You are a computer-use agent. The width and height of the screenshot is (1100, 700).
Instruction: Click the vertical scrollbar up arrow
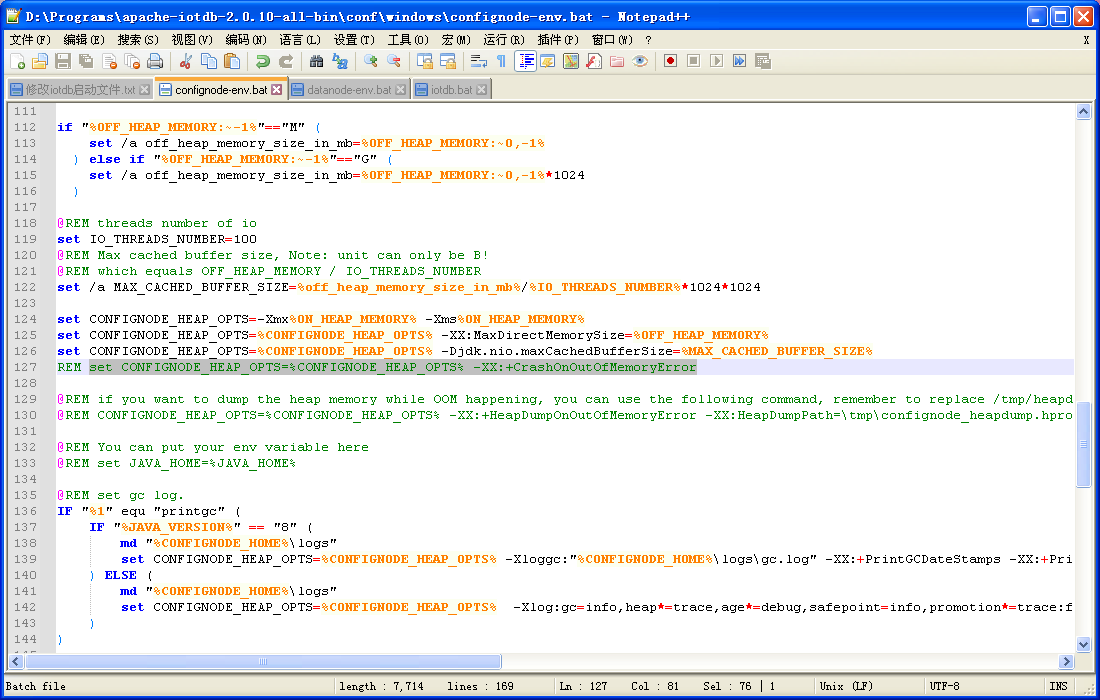click(x=1083, y=112)
